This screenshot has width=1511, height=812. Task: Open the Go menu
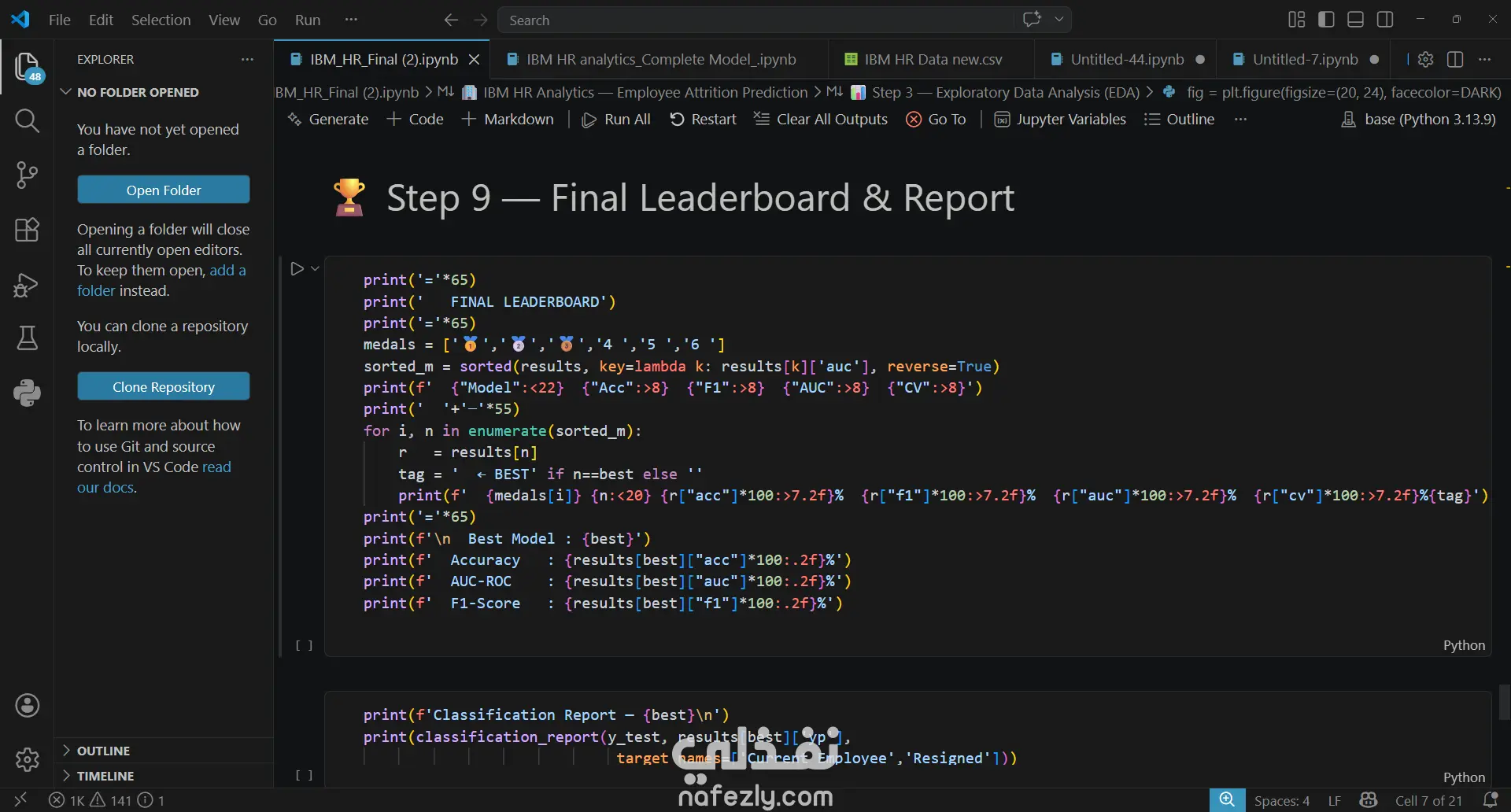268,20
